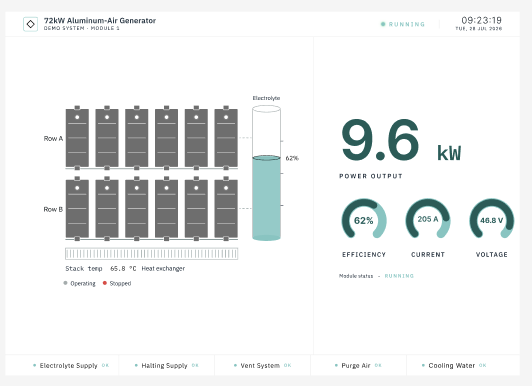Click the 'CURRENT' gauge caption
Screen dimensions: 532x386
tap(428, 254)
